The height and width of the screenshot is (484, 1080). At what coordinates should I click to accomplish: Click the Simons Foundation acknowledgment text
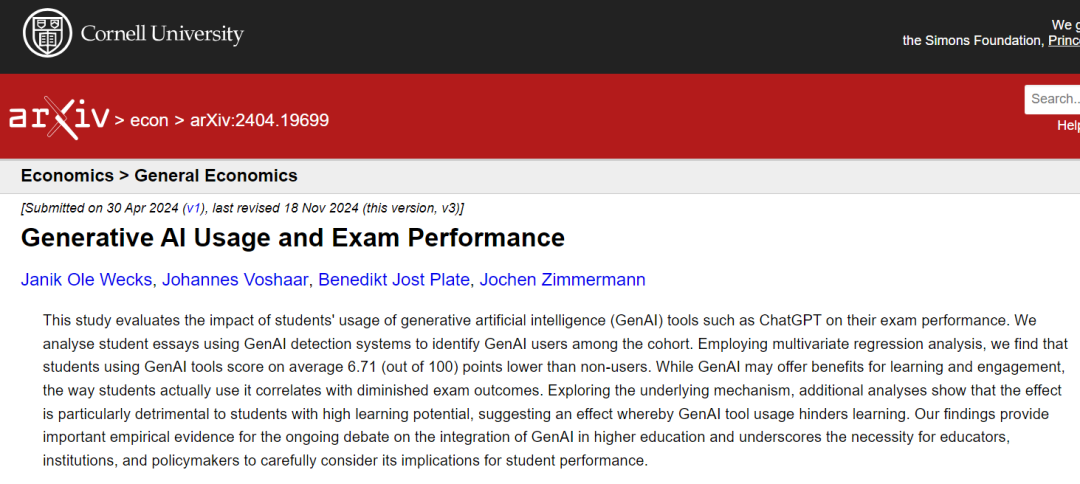click(x=972, y=41)
